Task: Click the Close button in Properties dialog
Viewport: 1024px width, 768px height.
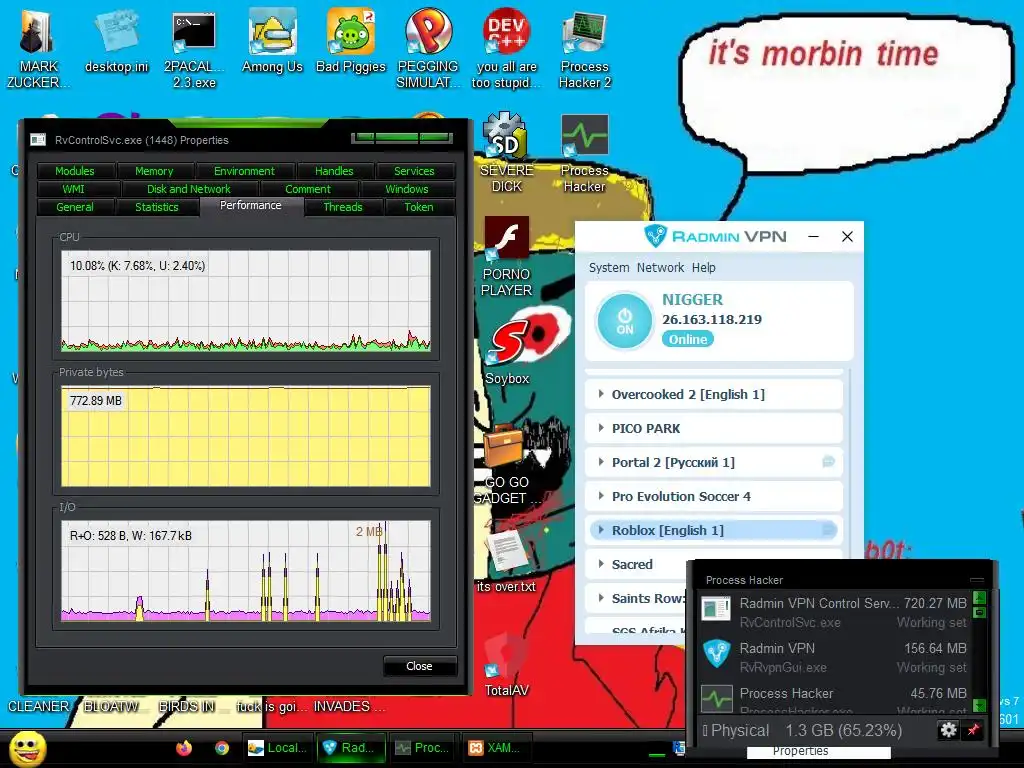Action: [419, 666]
